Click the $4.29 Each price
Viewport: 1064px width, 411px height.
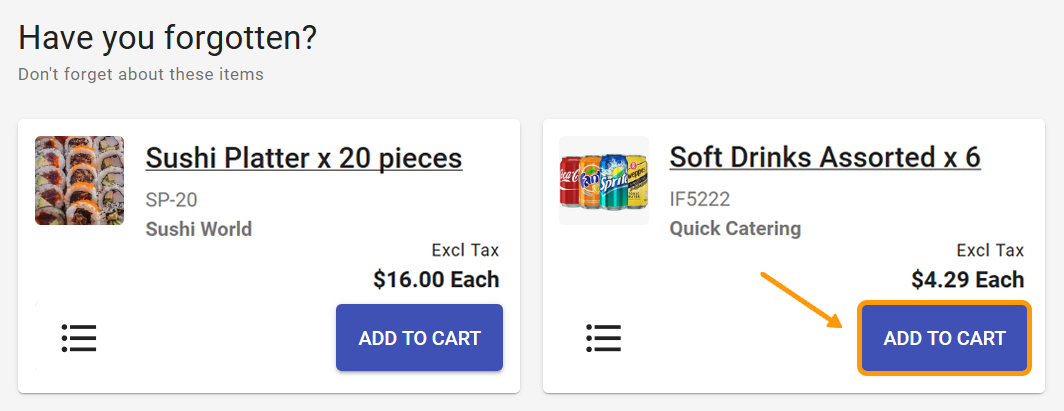coord(967,279)
